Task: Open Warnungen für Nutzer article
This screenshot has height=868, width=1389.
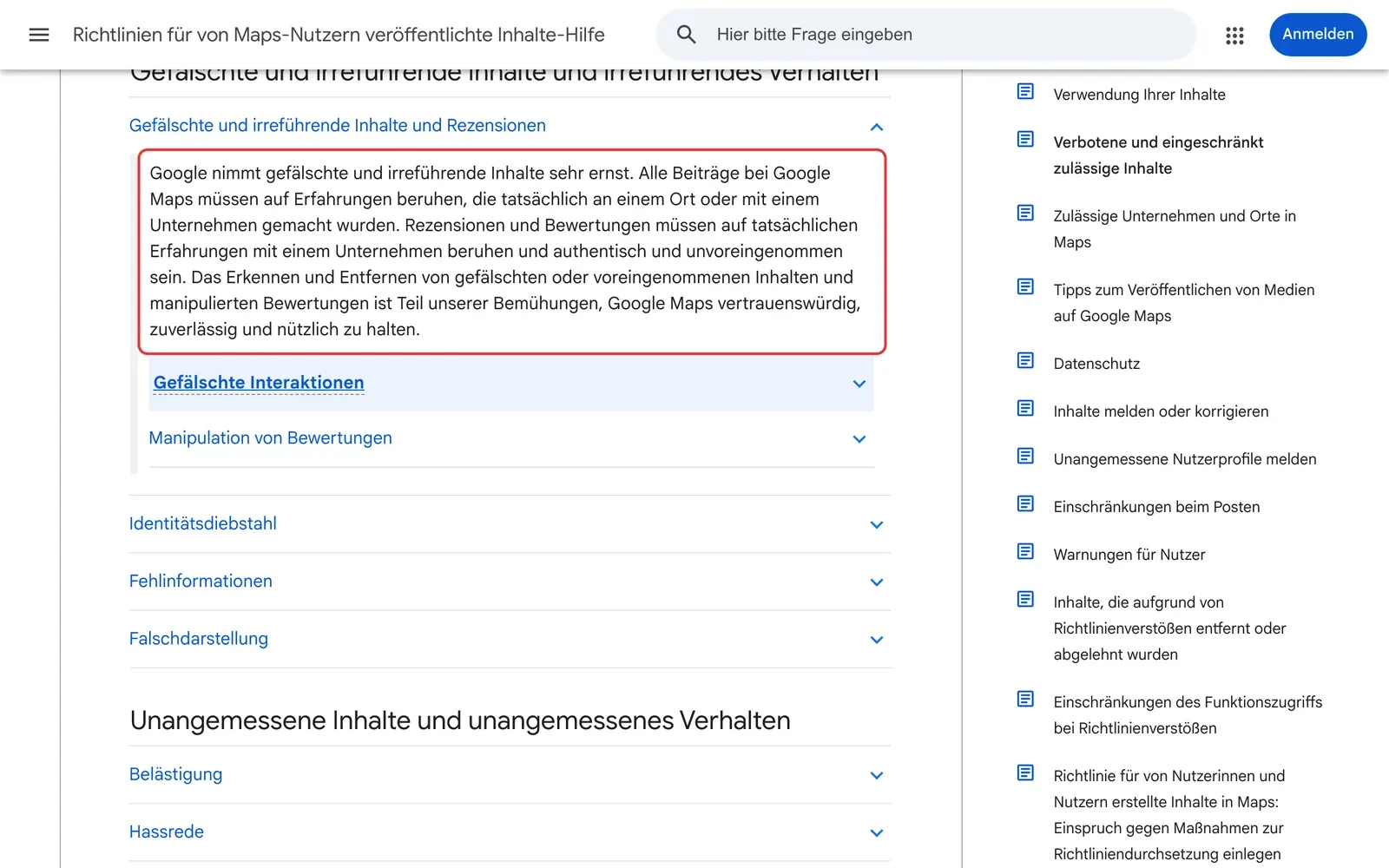Action: click(1129, 555)
